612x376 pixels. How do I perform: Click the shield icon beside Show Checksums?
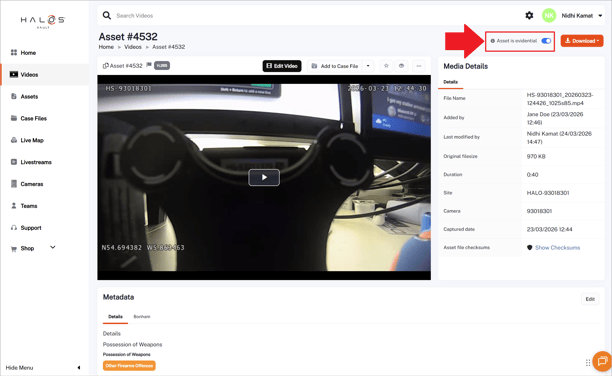pyautogui.click(x=530, y=248)
